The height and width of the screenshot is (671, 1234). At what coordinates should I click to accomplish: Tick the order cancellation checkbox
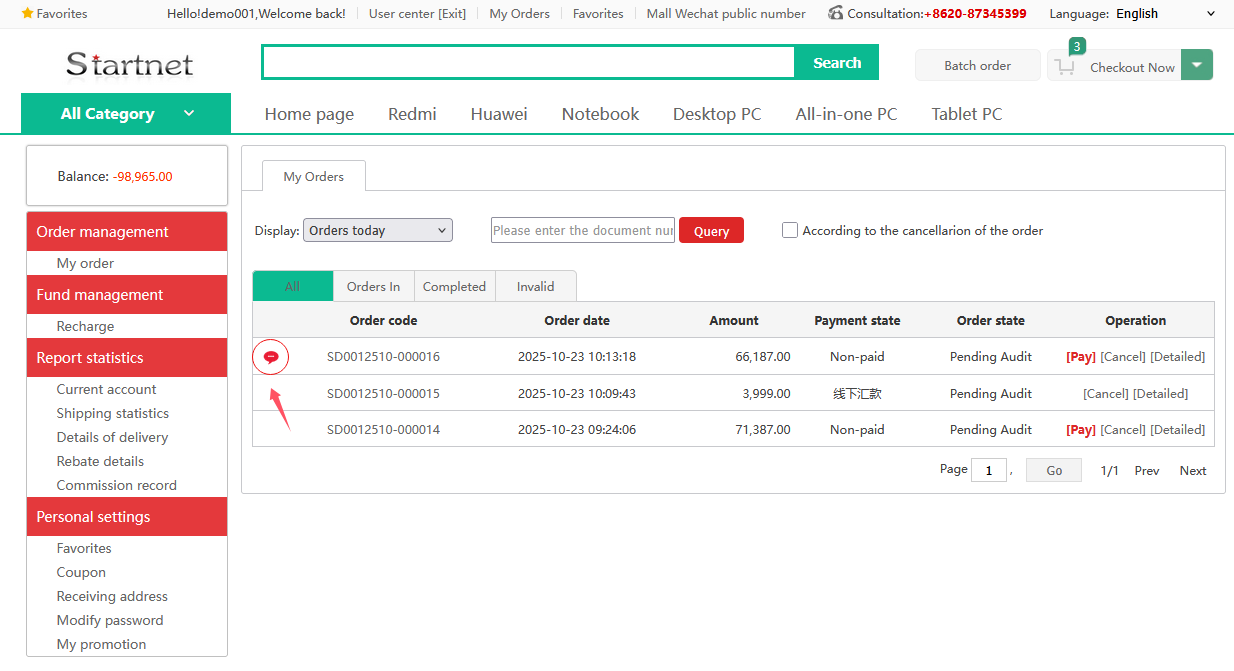(x=790, y=230)
